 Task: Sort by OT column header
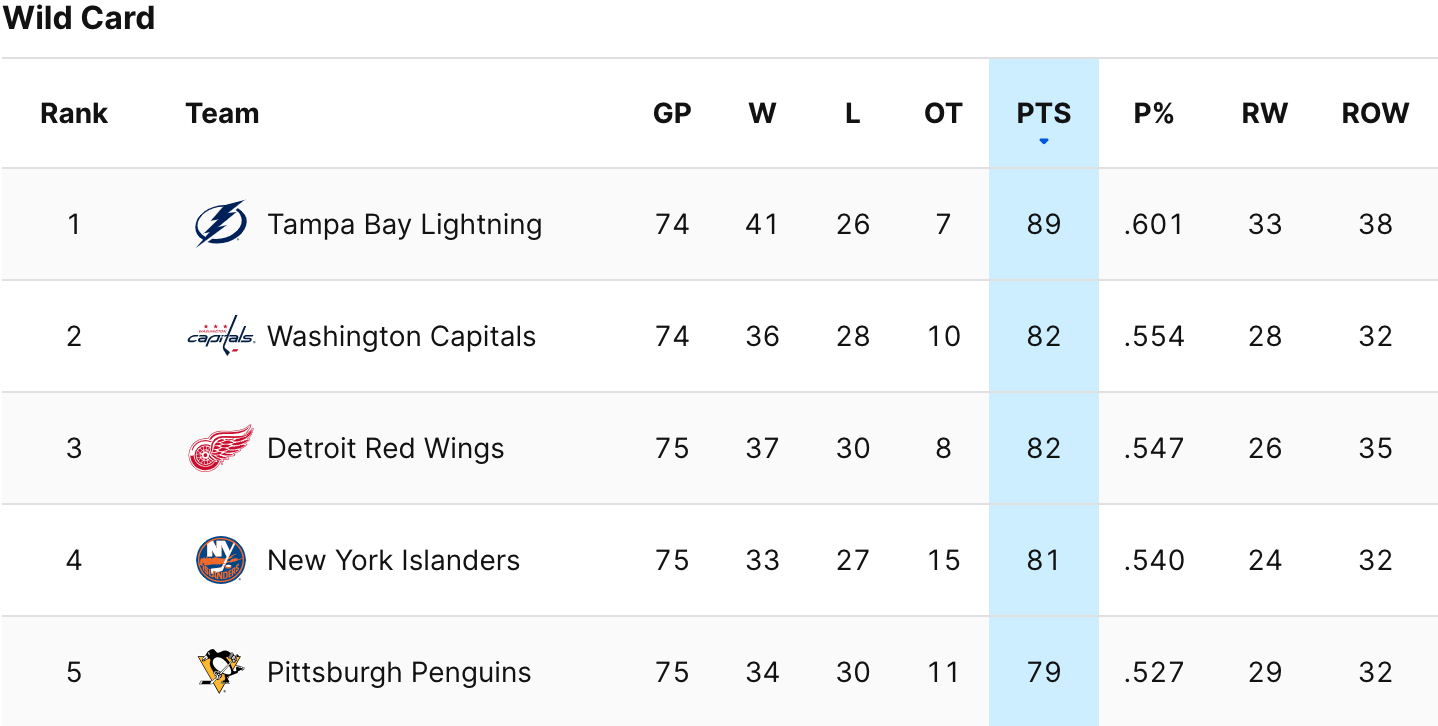click(942, 114)
